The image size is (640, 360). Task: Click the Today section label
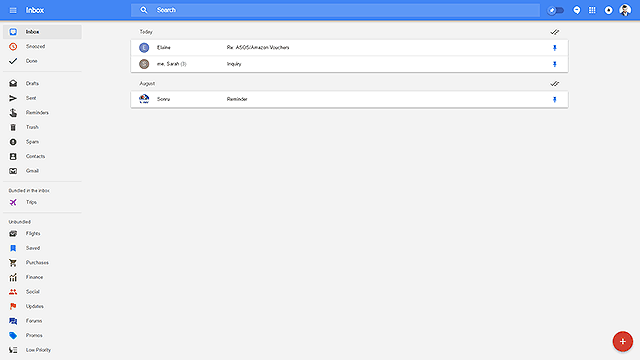click(x=146, y=32)
